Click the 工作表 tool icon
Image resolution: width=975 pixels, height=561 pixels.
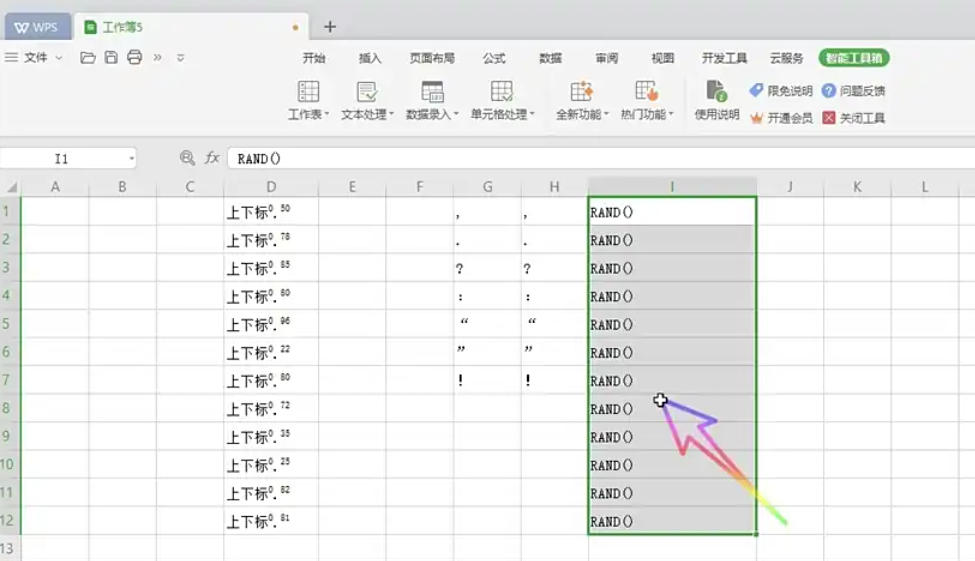tap(308, 91)
